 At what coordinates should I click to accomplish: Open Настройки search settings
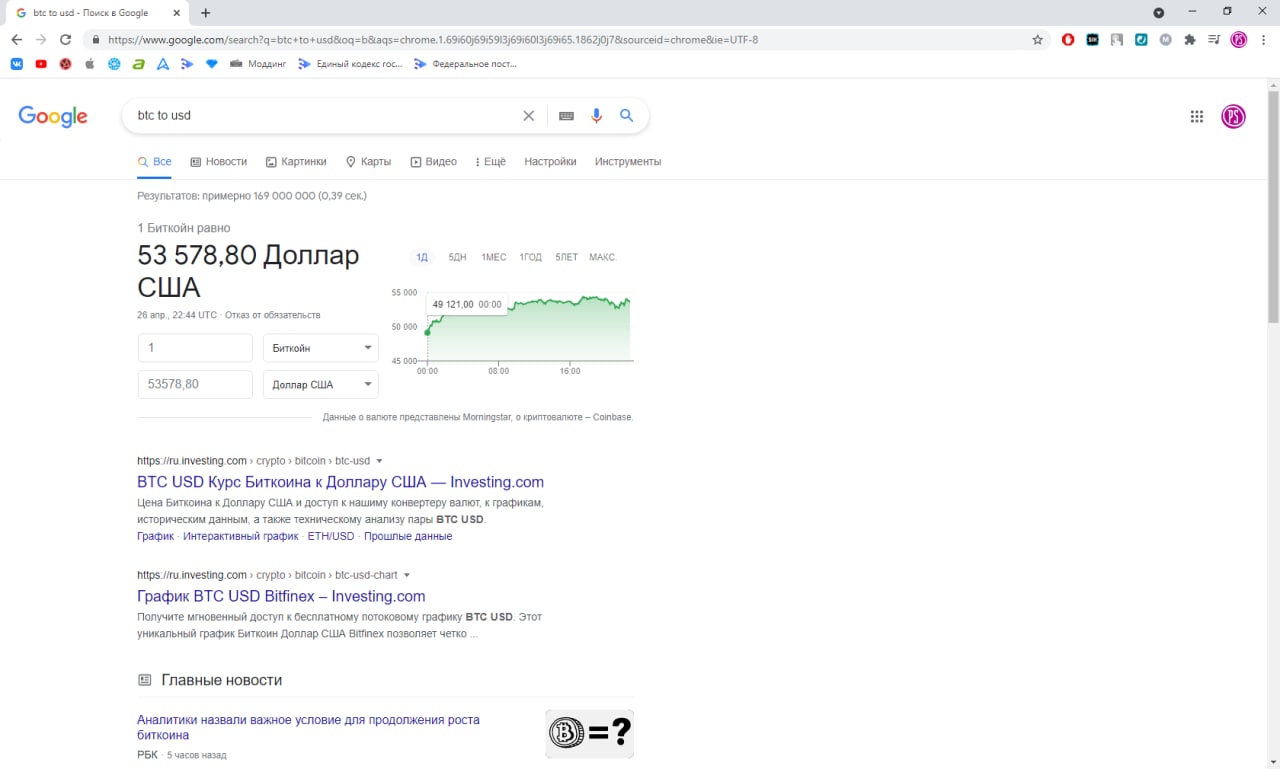[x=550, y=162]
